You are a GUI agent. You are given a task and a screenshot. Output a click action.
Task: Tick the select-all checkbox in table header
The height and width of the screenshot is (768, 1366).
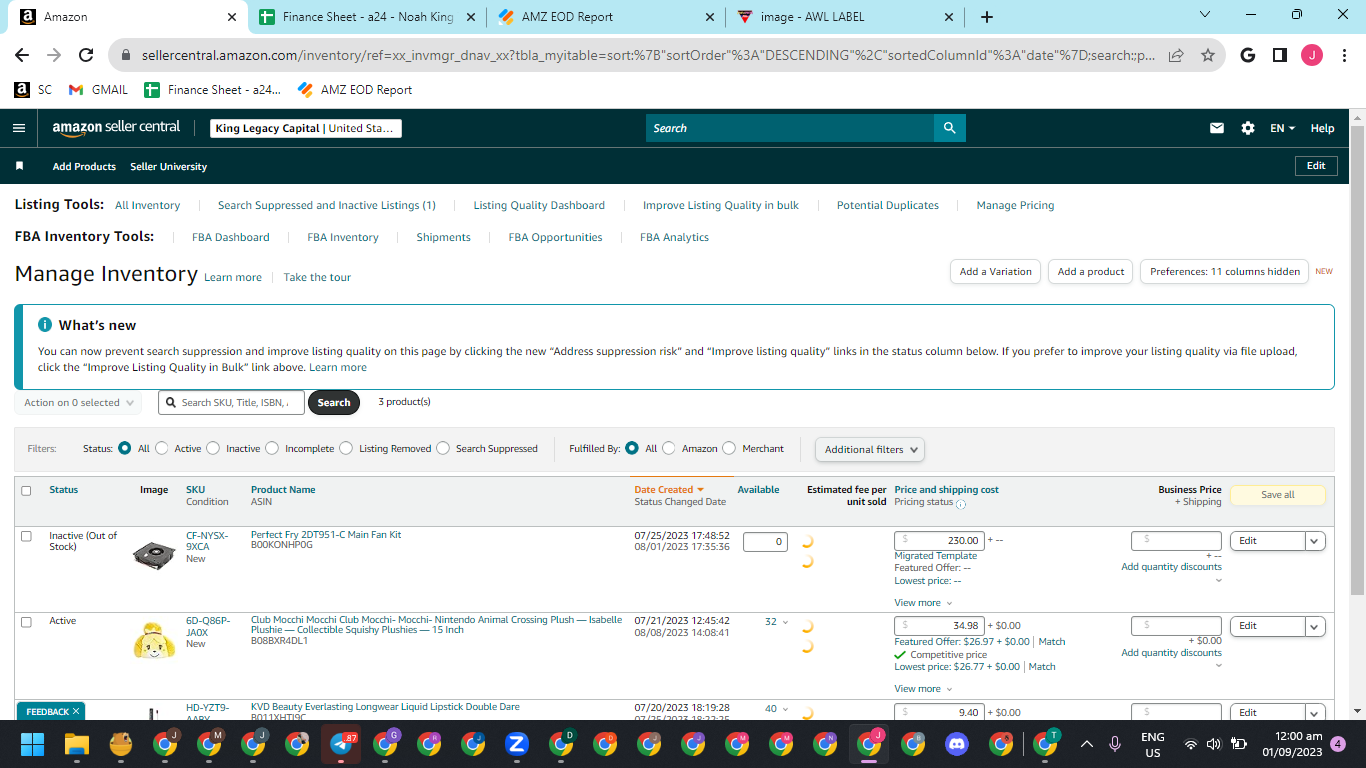(26, 491)
